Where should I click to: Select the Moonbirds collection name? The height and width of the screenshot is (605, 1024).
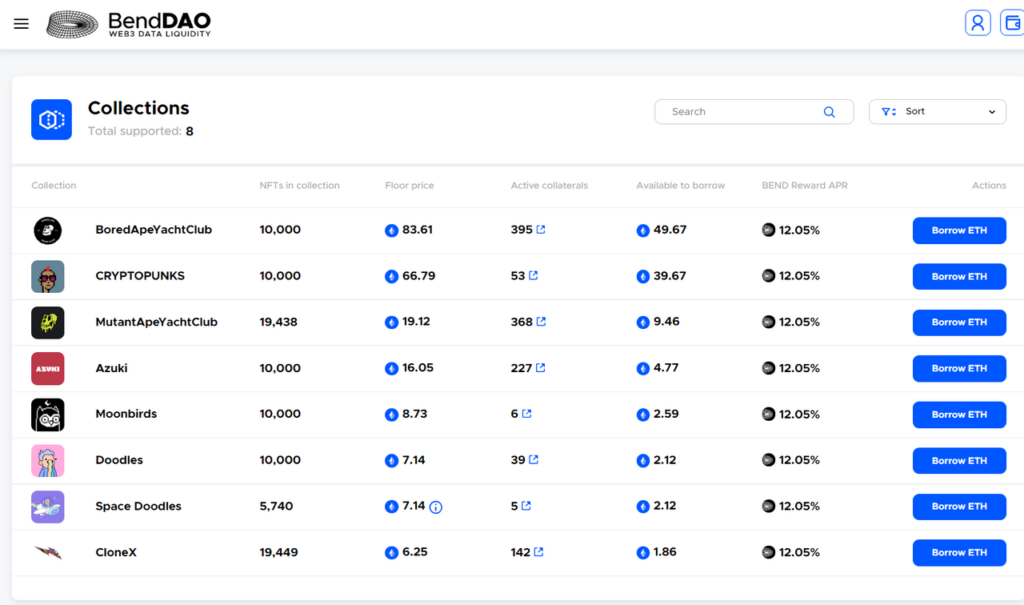126,414
